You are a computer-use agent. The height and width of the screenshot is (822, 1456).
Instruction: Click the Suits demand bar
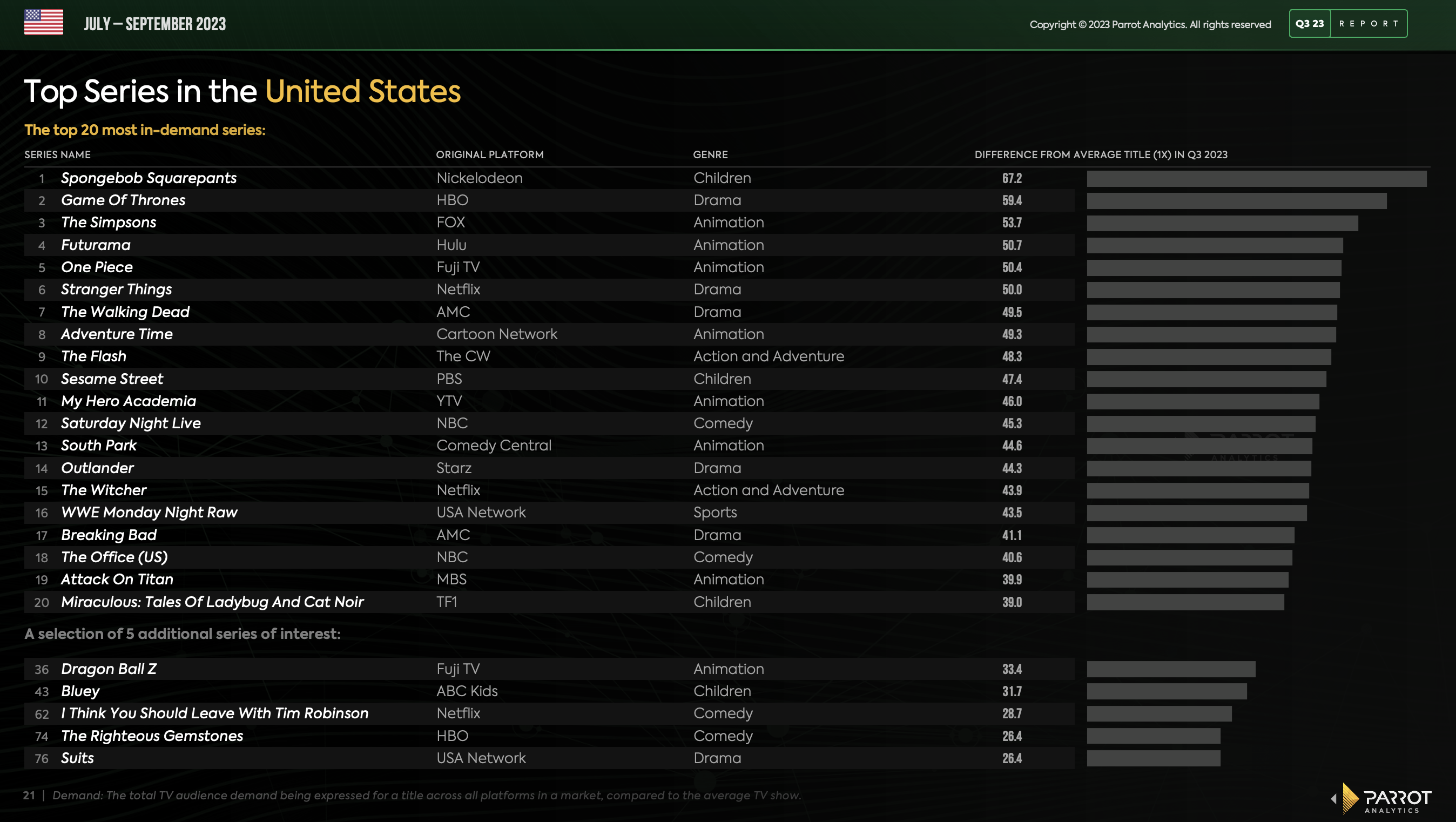(1154, 759)
